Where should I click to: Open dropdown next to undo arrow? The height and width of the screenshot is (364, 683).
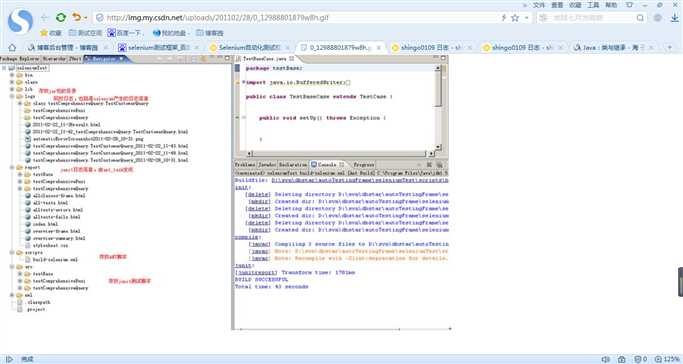click(x=85, y=18)
